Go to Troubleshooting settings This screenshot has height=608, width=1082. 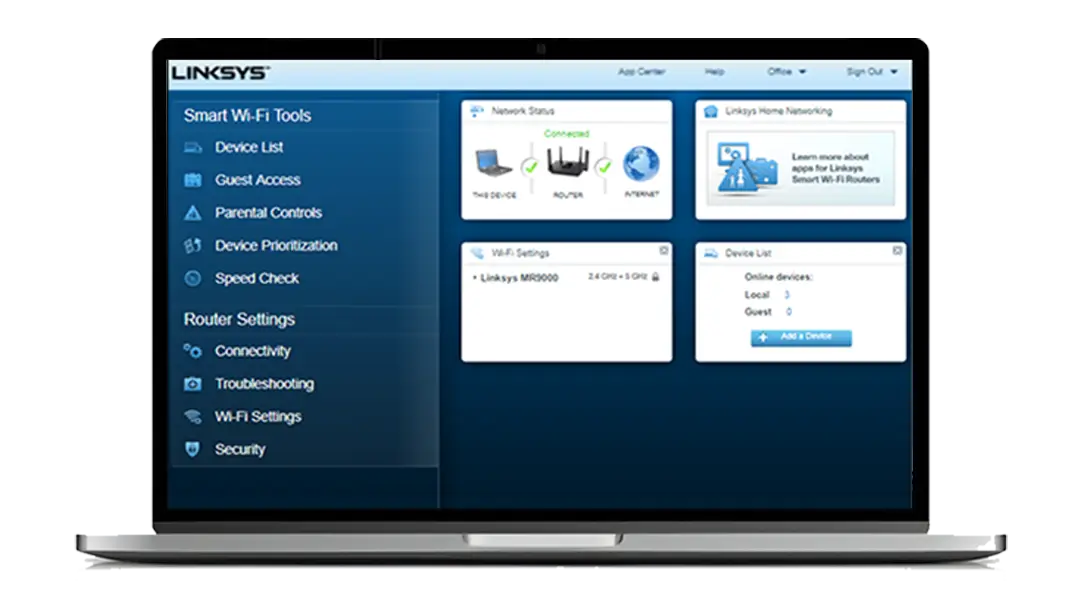point(264,384)
